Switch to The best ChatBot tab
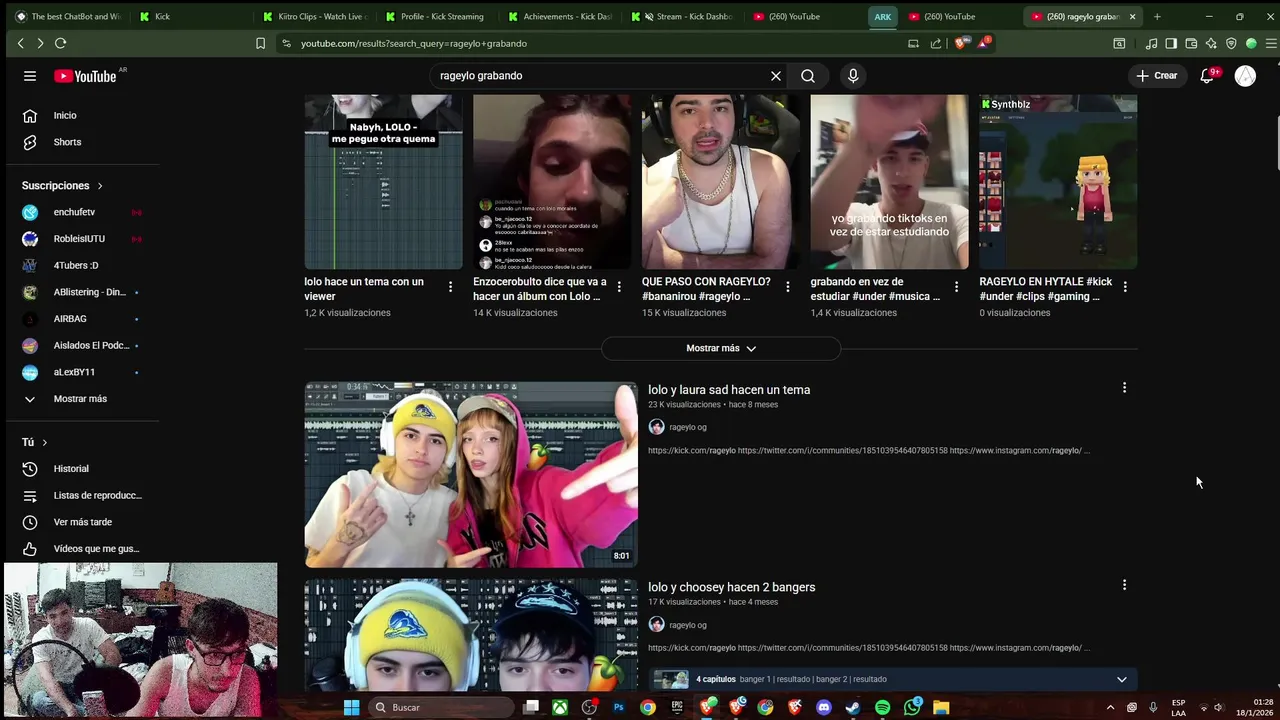 coord(68,16)
